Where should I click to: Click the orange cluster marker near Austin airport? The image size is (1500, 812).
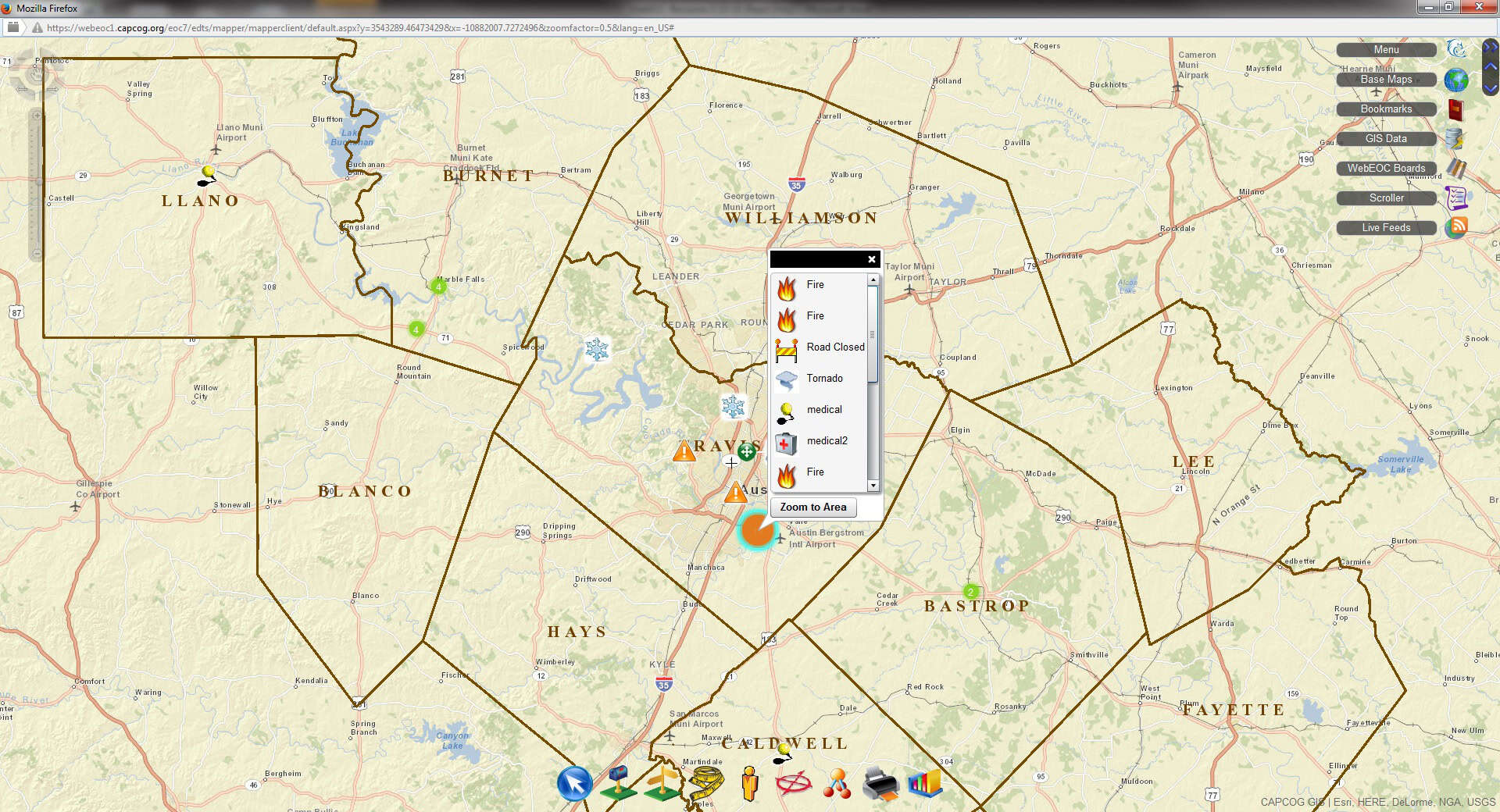point(756,529)
